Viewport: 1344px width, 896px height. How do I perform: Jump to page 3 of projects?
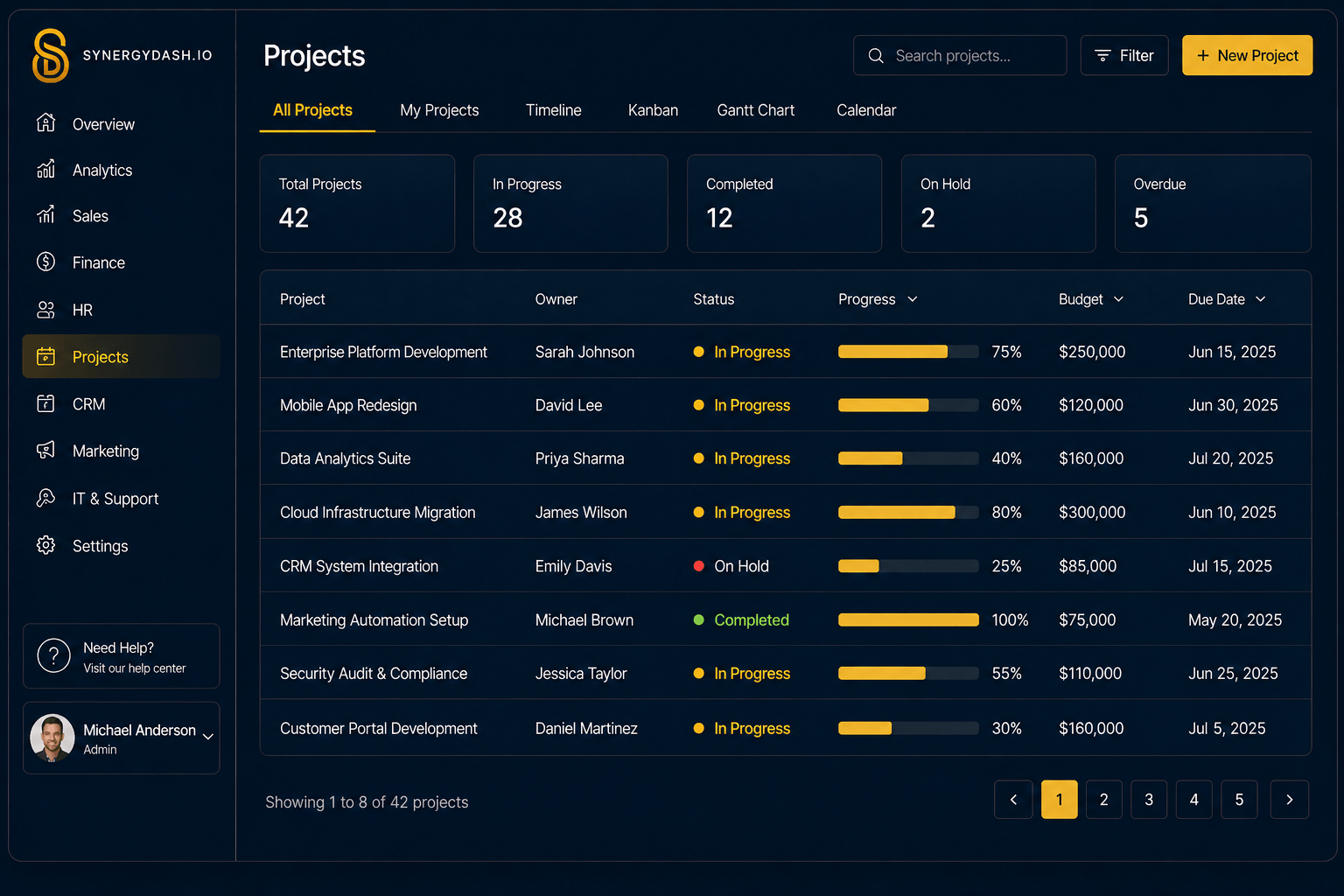point(1149,800)
